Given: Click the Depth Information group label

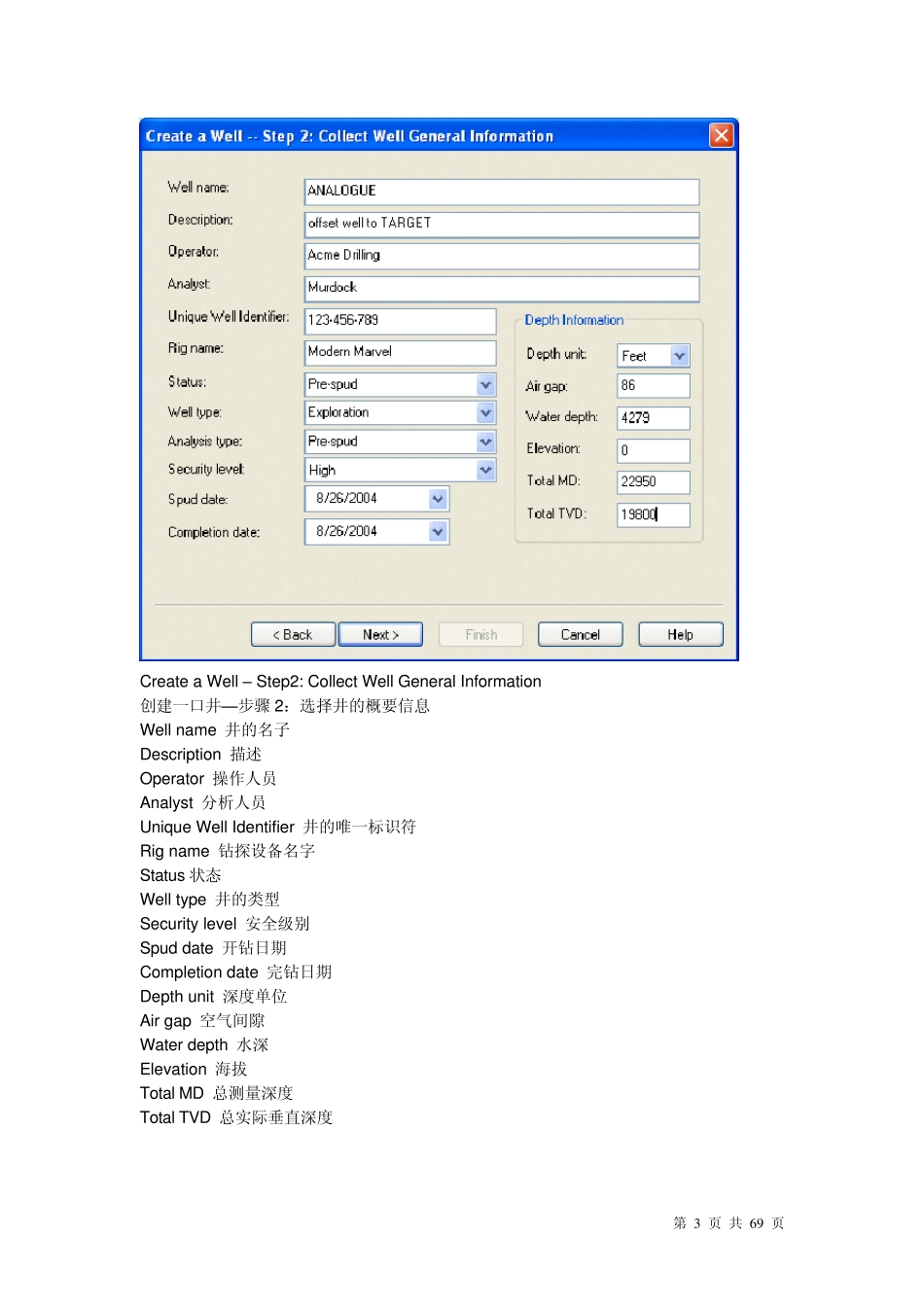Looking at the screenshot, I should coord(574,320).
